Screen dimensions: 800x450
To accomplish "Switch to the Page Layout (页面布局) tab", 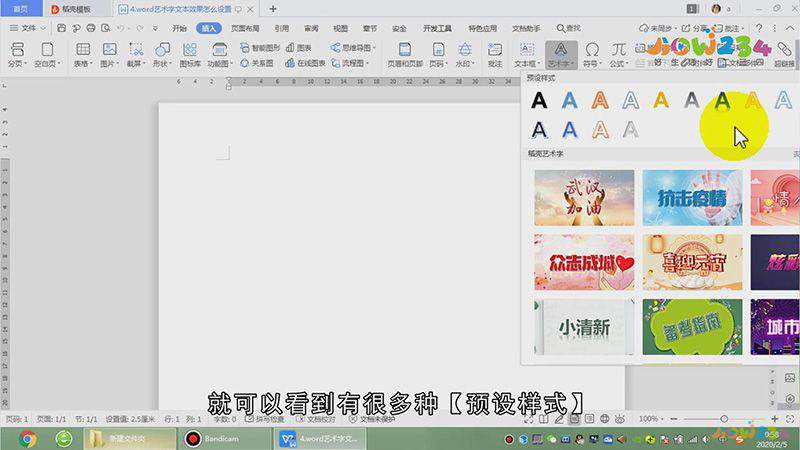I will point(245,28).
